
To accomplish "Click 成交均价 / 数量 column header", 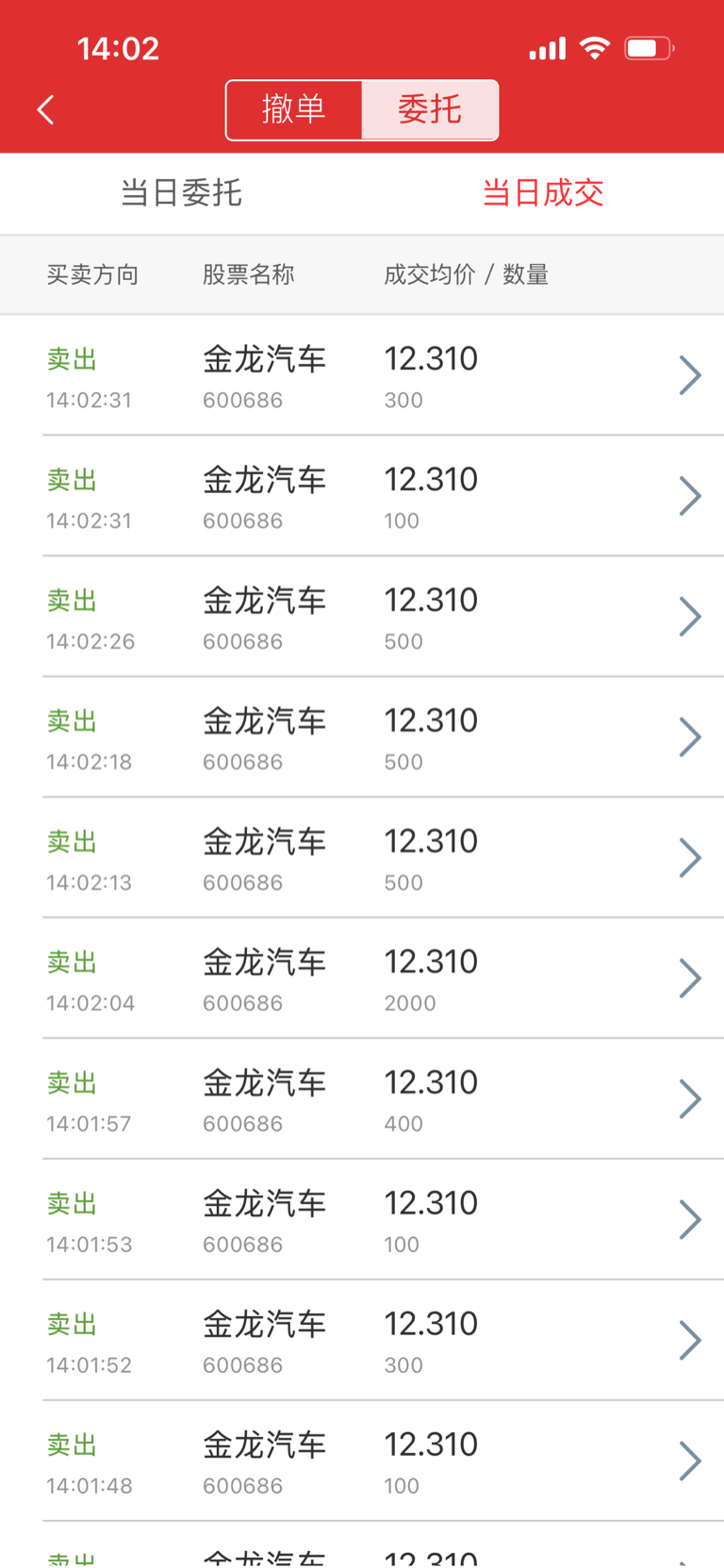I will tap(466, 275).
